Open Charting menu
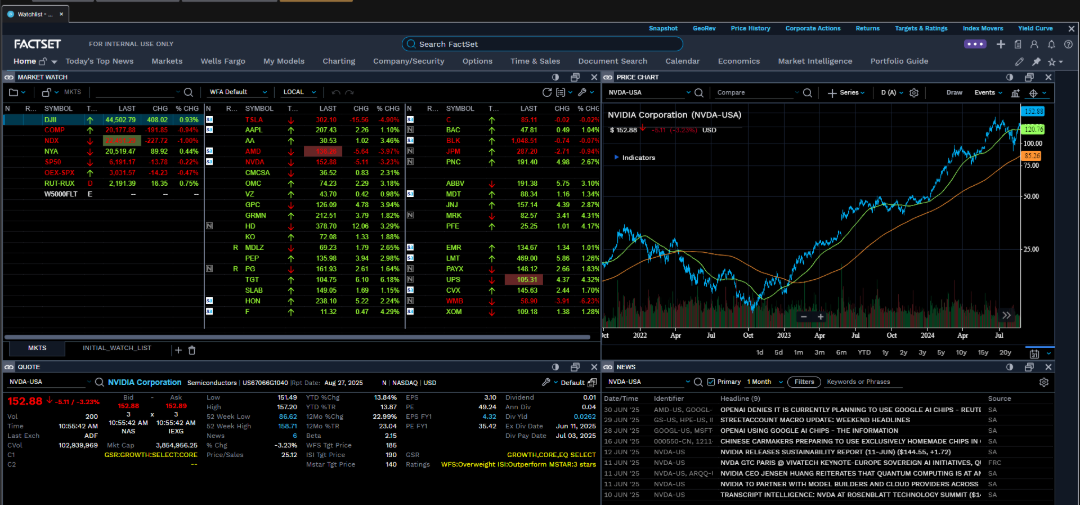 pyautogui.click(x=339, y=61)
